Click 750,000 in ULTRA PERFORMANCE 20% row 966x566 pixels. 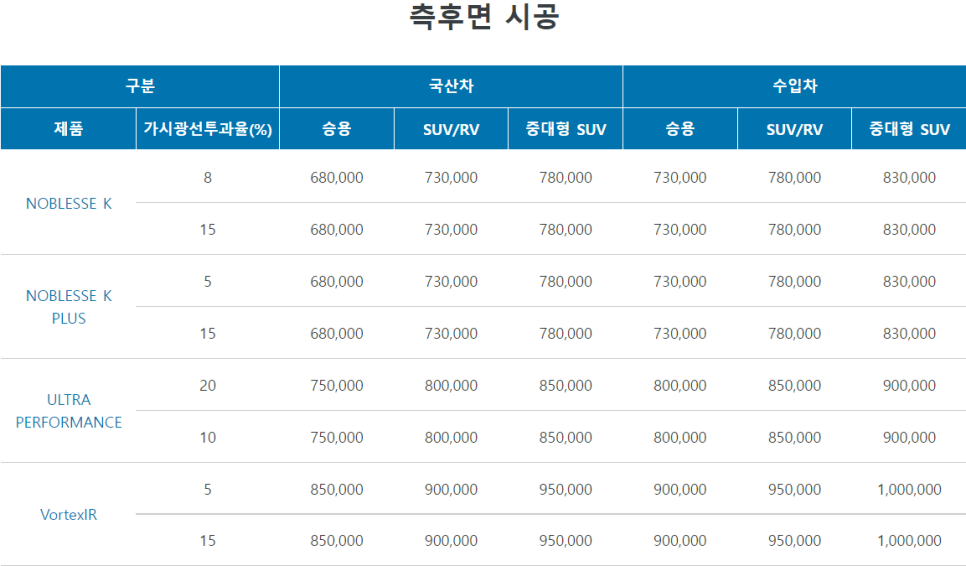337,386
